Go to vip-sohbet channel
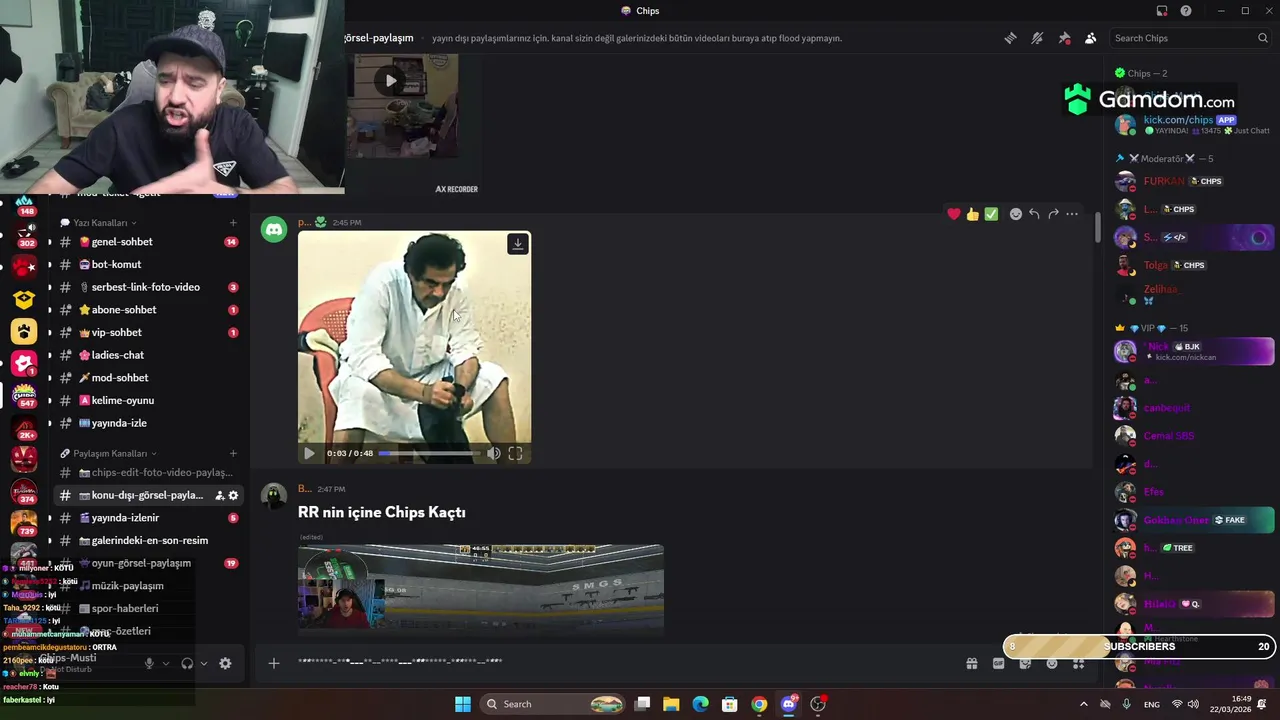This screenshot has height=720, width=1280. (x=148, y=332)
